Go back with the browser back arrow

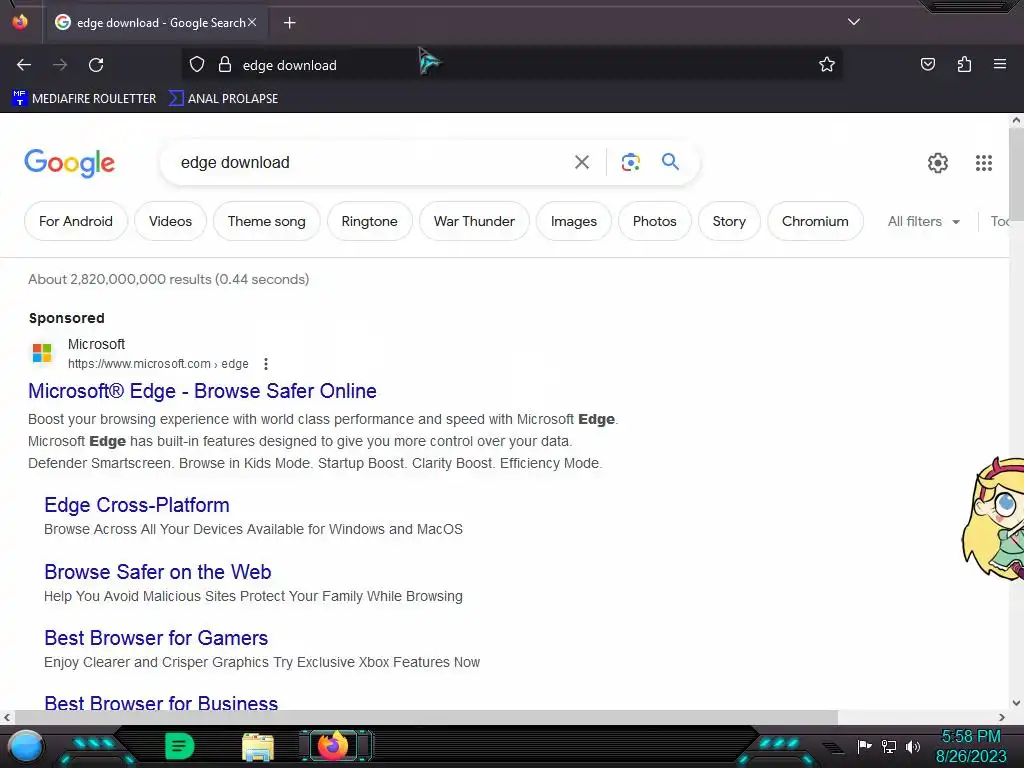[x=24, y=65]
